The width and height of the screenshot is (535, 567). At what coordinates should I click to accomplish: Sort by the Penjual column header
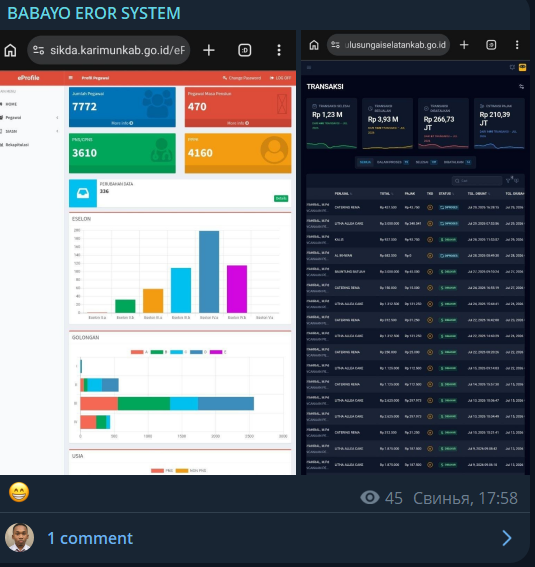(x=343, y=194)
